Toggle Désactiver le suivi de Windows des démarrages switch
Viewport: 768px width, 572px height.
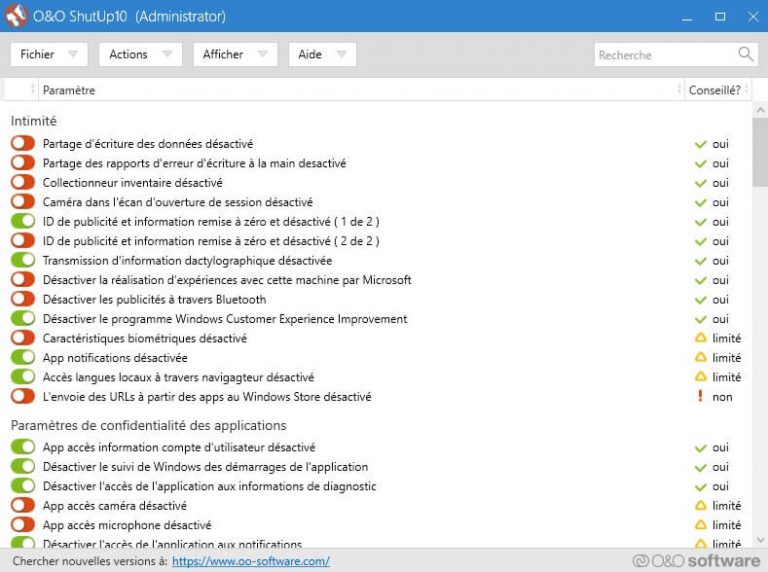pyautogui.click(x=23, y=466)
